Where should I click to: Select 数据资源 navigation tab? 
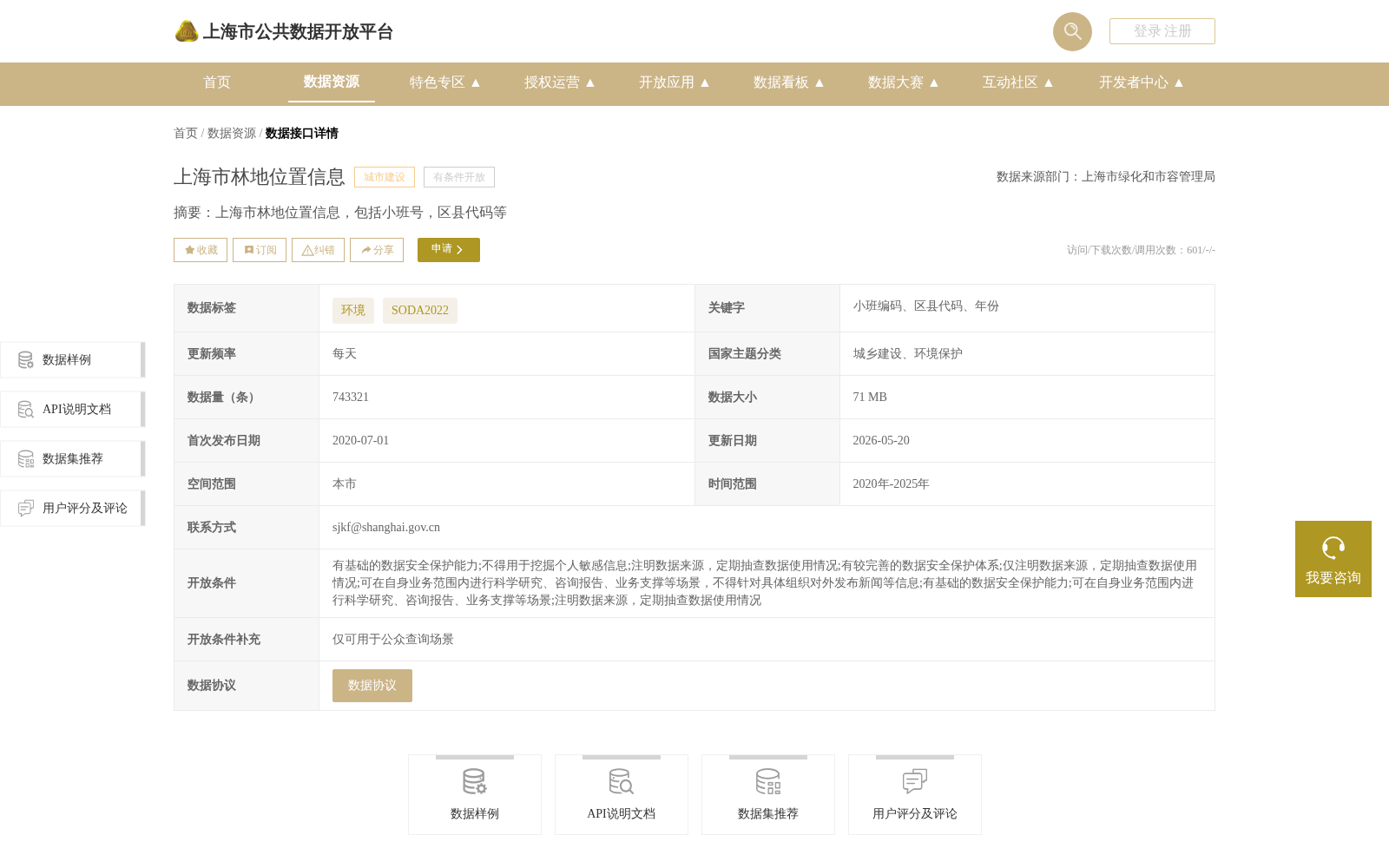click(x=332, y=82)
